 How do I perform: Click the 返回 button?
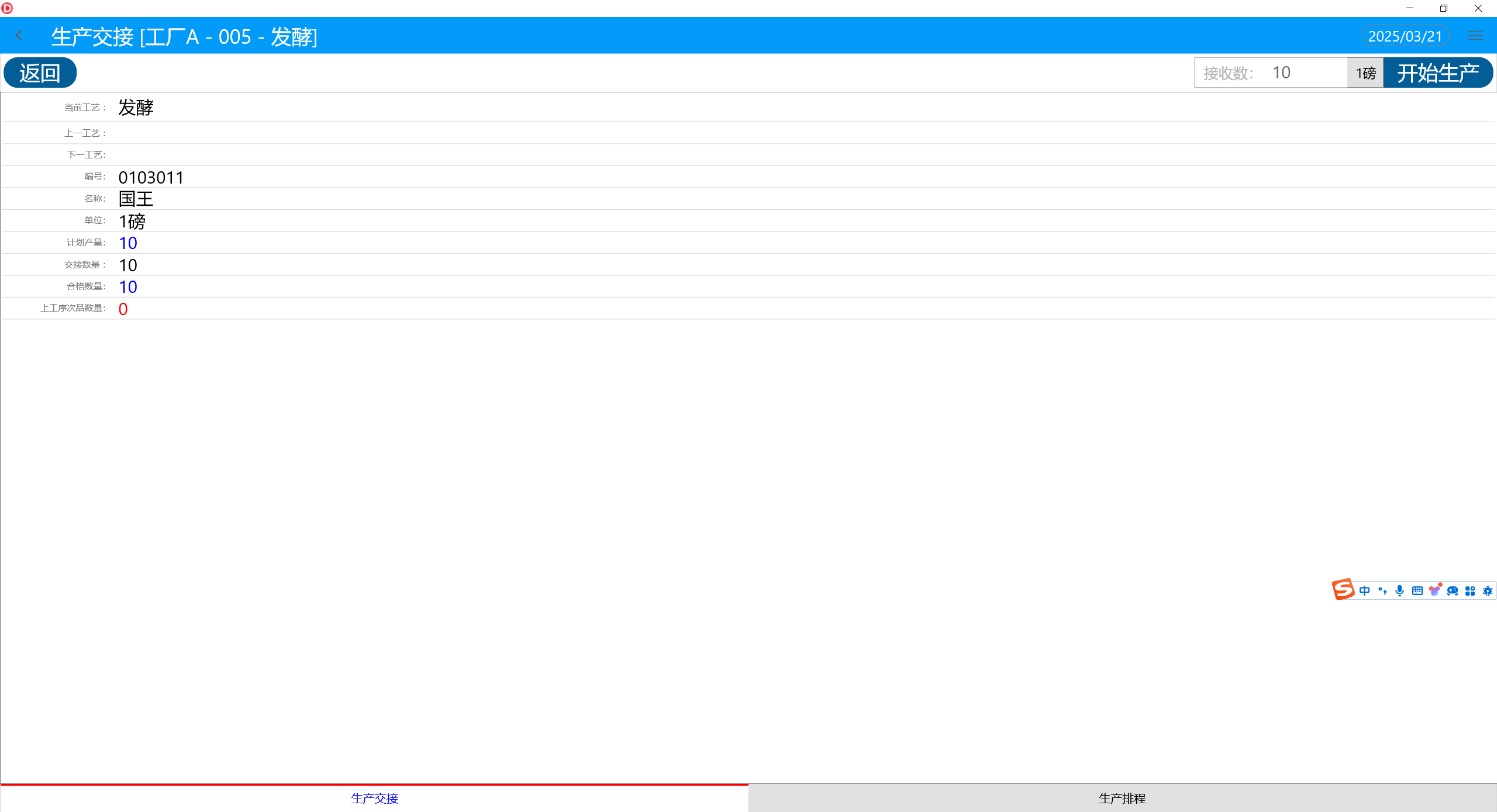point(40,73)
